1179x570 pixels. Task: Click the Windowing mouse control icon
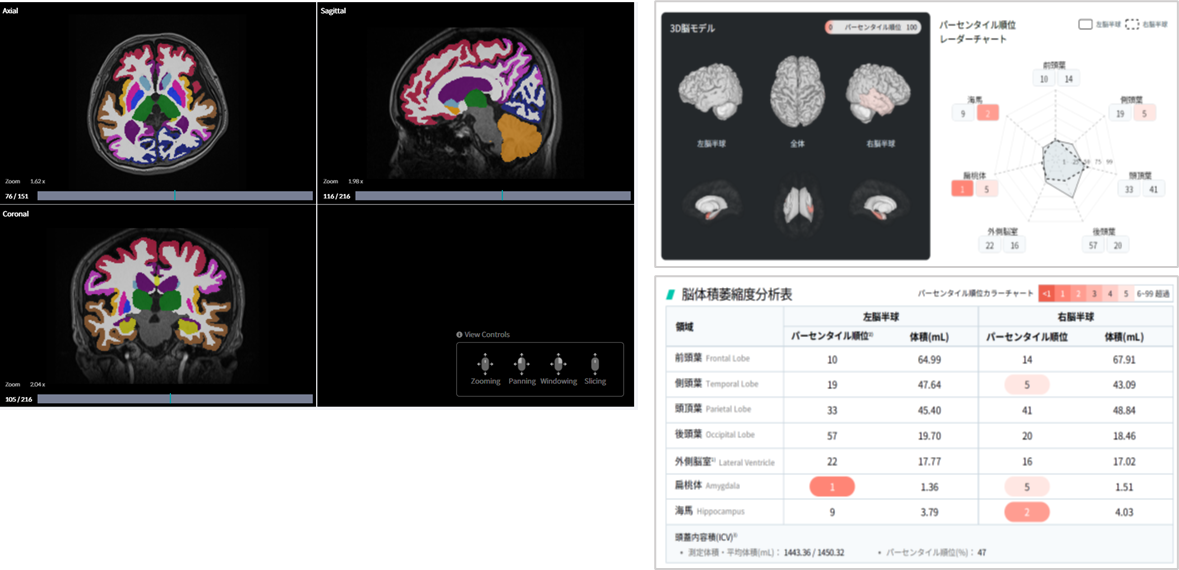[x=558, y=364]
